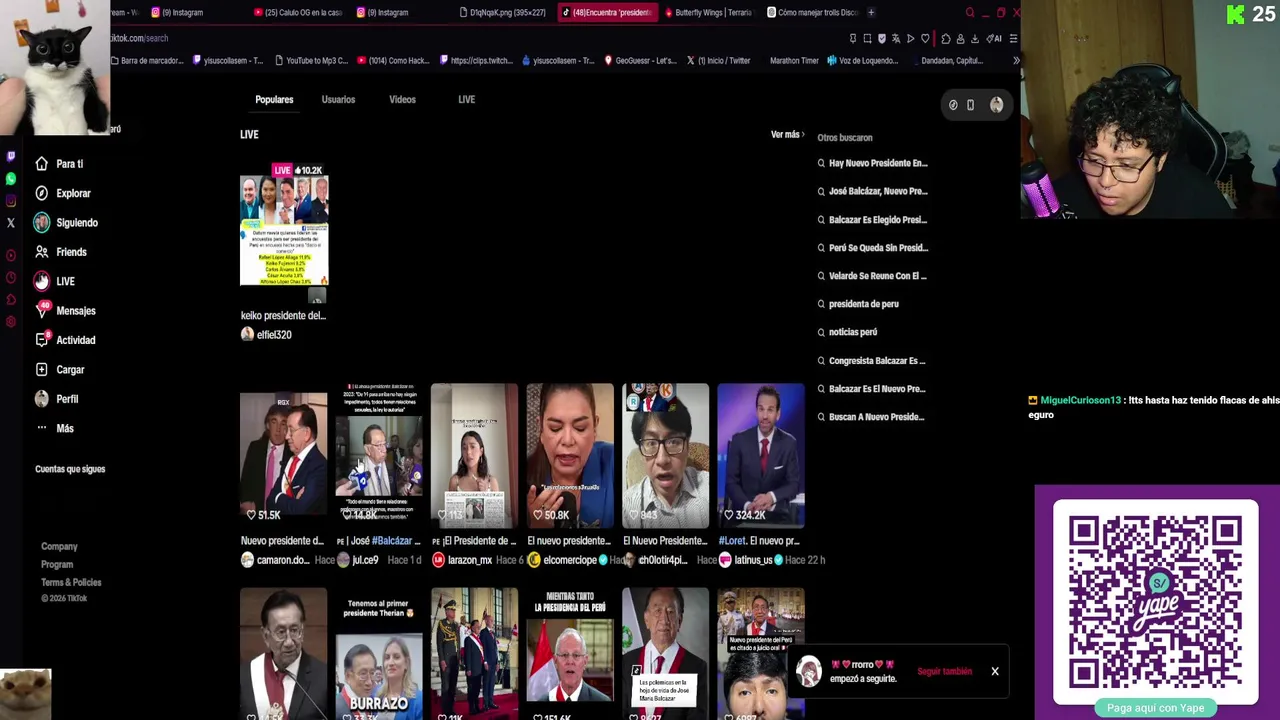Open Explorar compass in TikTok menu
The image size is (1280, 720).
[x=62, y=193]
